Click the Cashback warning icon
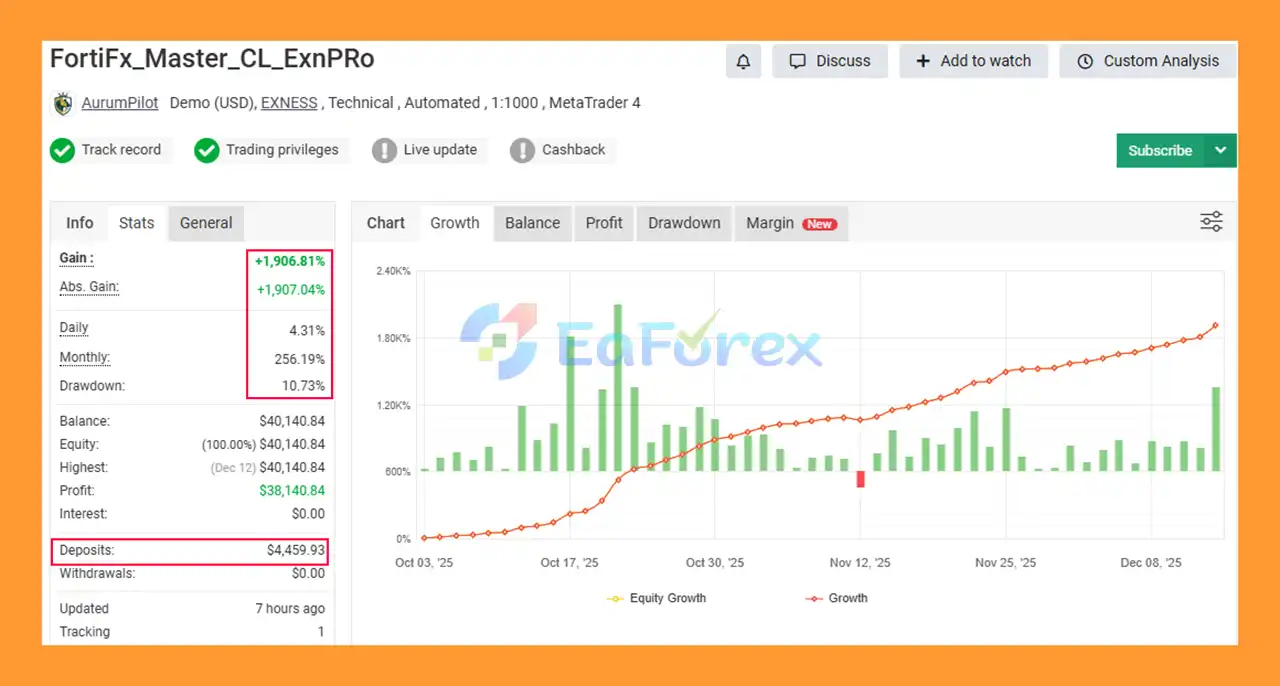1280x686 pixels. (522, 150)
